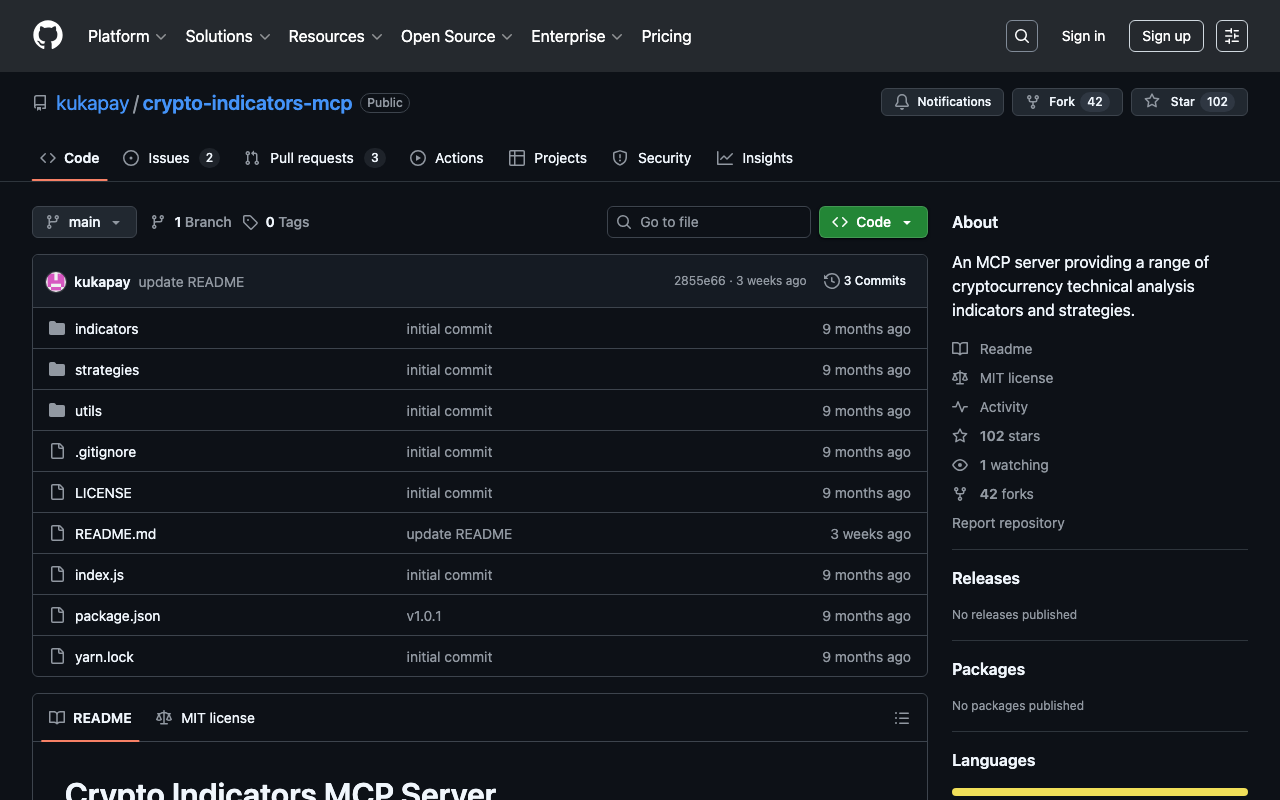1280x800 pixels.
Task: Click the yellow Languages bar
Action: coord(1099,792)
